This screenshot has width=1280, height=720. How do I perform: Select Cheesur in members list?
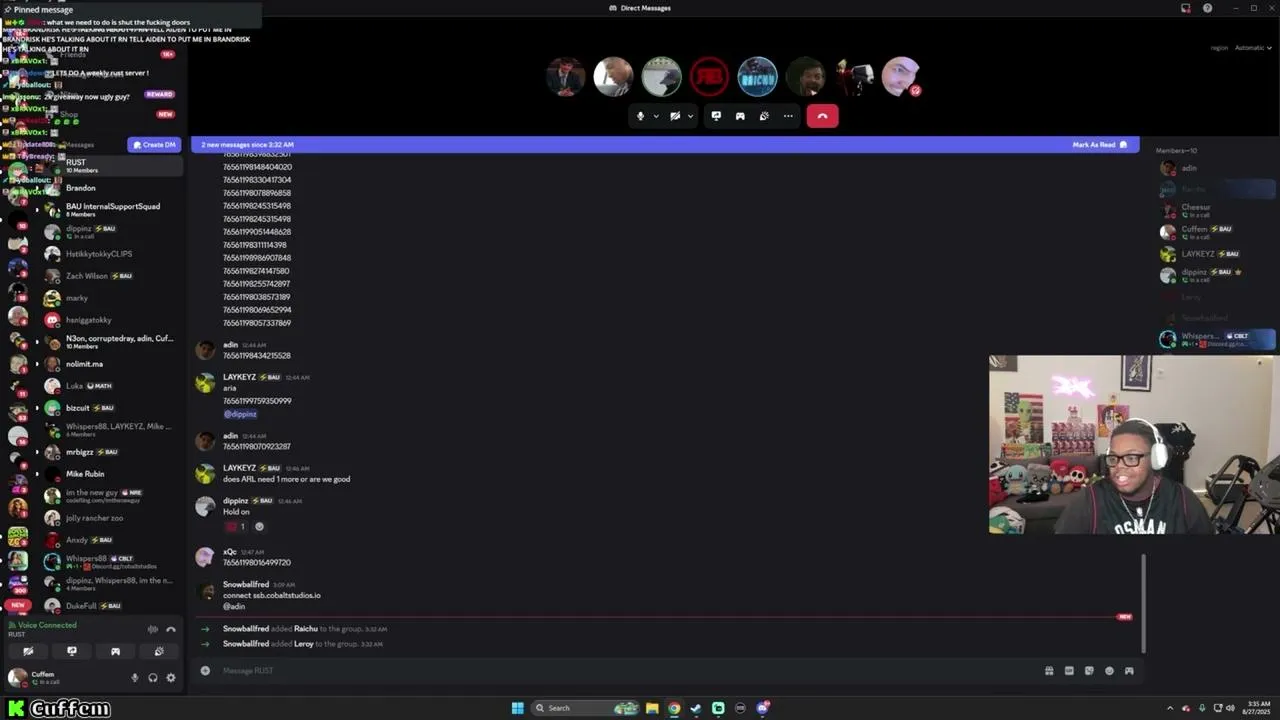point(1216,210)
